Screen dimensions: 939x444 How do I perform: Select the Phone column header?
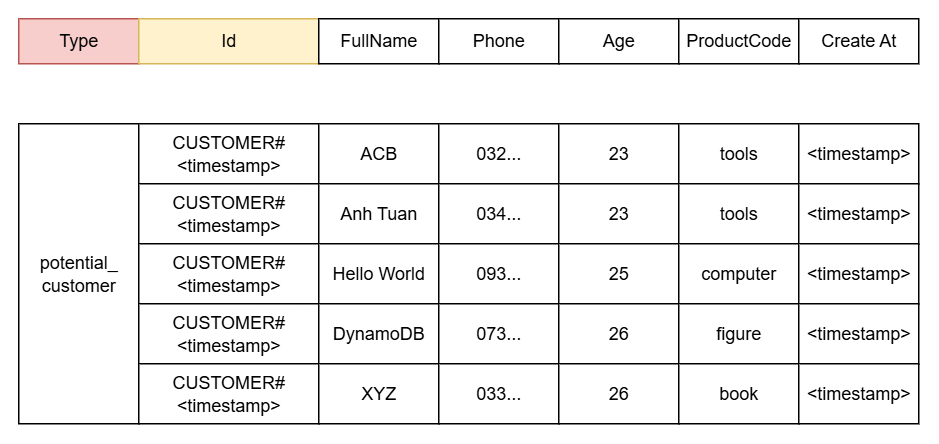pos(498,41)
